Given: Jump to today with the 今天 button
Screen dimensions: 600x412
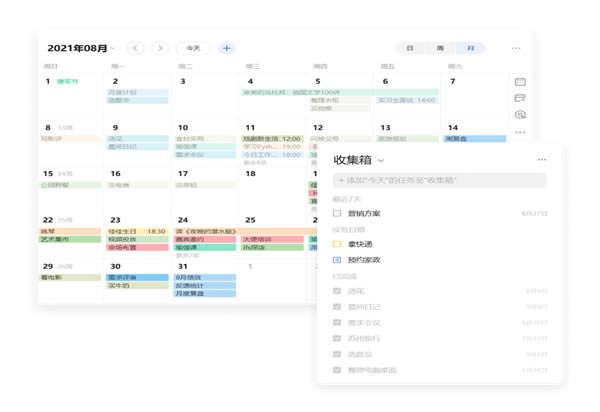Looking at the screenshot, I should pos(193,48).
